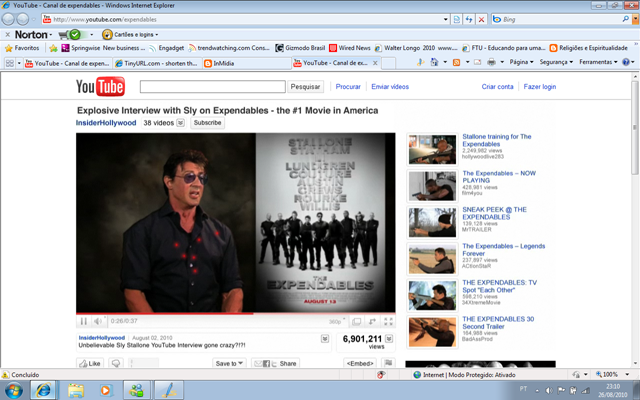Pause the video with the pause button
Screen dimensions: 640x400
point(84,321)
